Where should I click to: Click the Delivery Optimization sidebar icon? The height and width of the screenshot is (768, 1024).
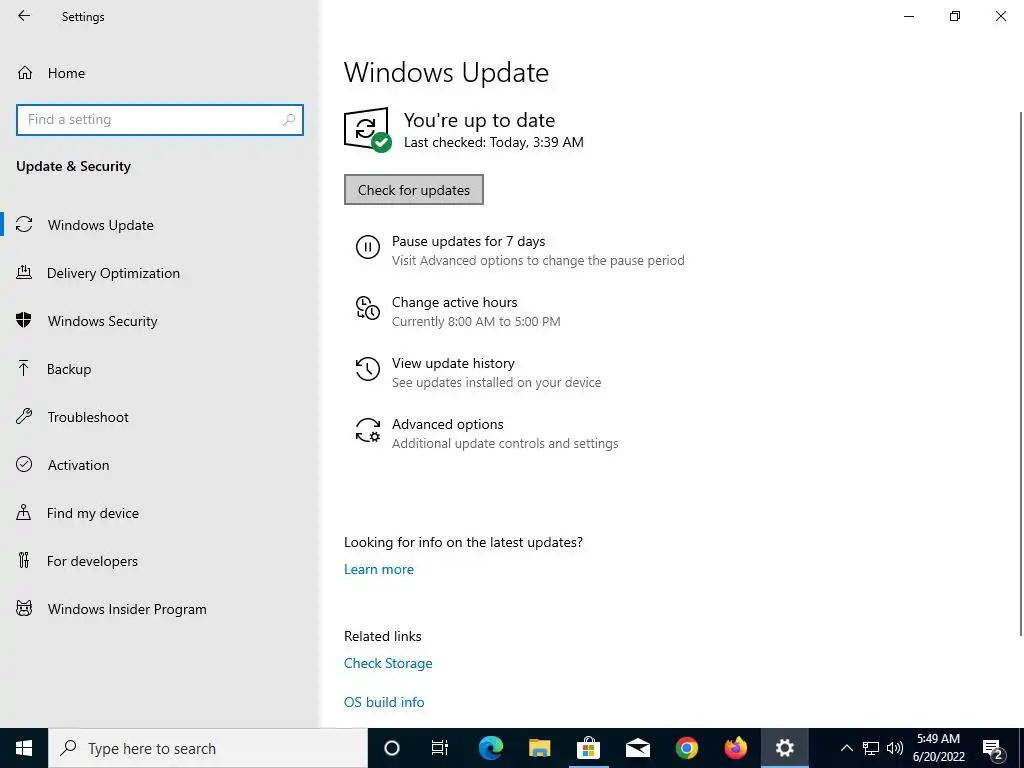click(24, 273)
